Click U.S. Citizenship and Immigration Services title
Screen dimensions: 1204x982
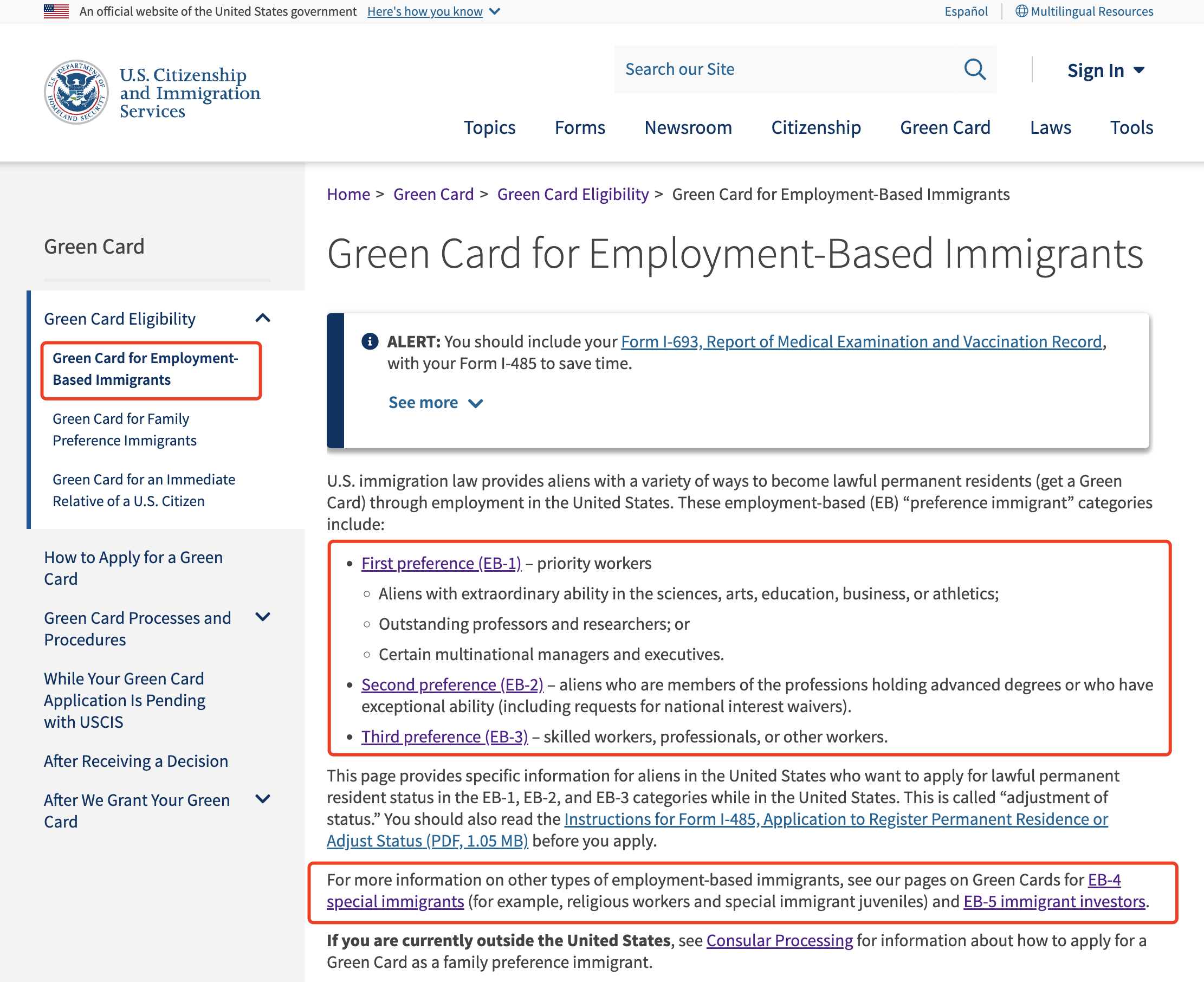(190, 92)
